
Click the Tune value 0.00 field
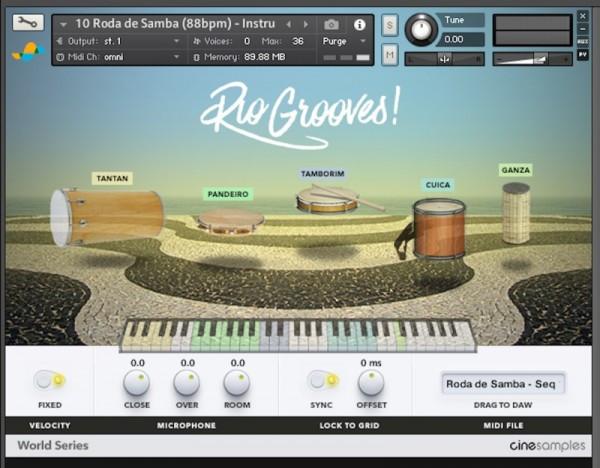click(462, 39)
